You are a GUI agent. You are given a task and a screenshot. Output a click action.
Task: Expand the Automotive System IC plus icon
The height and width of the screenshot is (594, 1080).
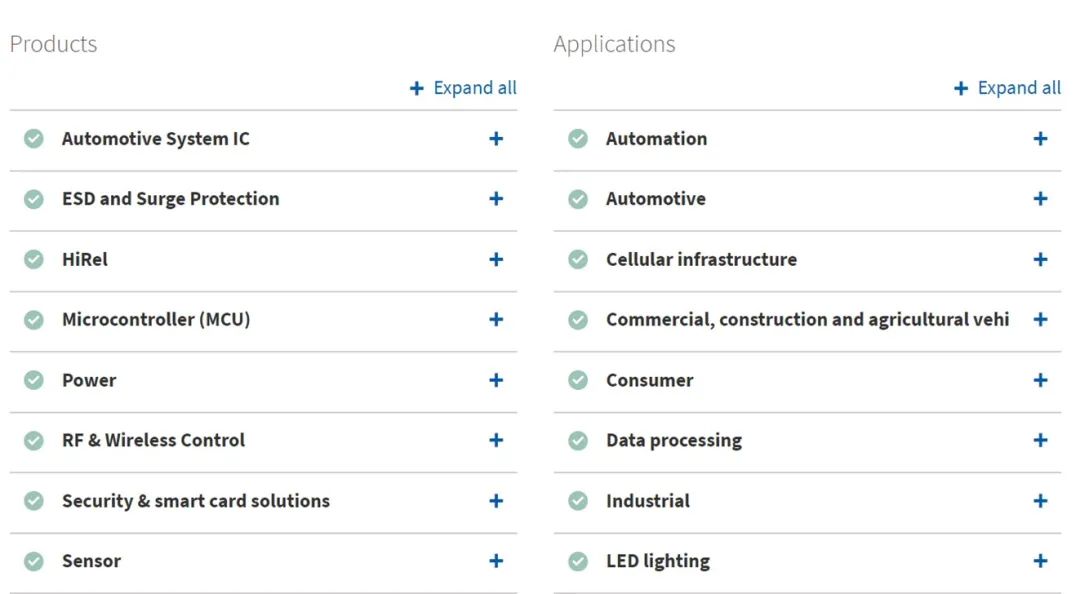pyautogui.click(x=496, y=139)
